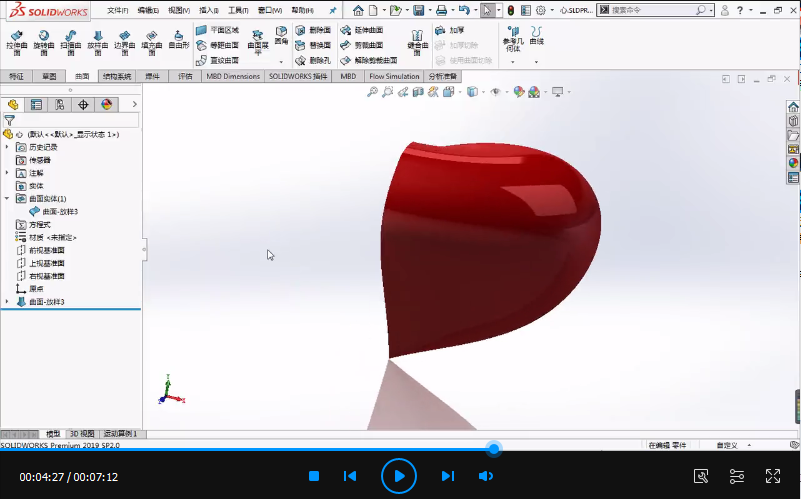Click the 加厚 thicken tool
Image resolution: width=801 pixels, height=499 pixels.
[x=450, y=30]
